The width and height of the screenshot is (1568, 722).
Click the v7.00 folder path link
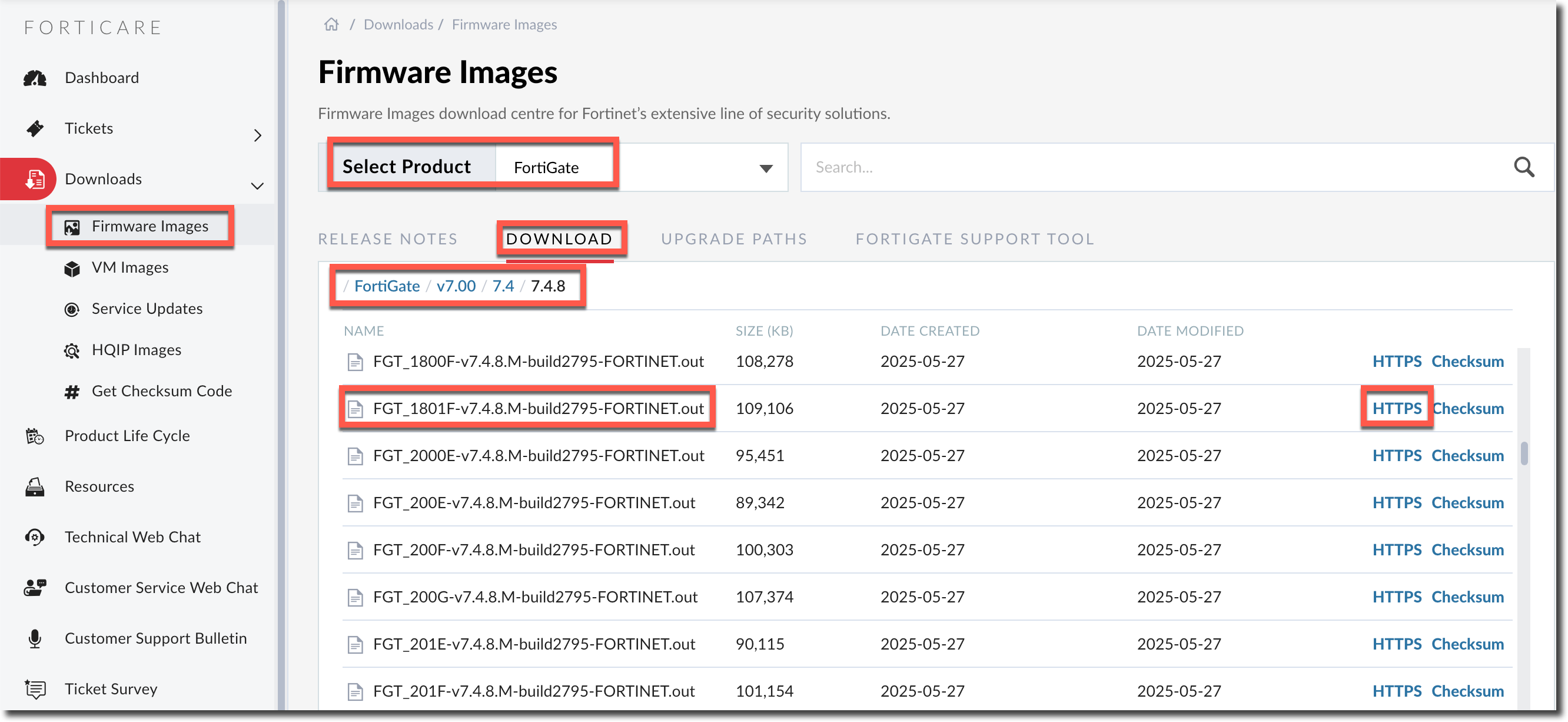[x=456, y=286]
